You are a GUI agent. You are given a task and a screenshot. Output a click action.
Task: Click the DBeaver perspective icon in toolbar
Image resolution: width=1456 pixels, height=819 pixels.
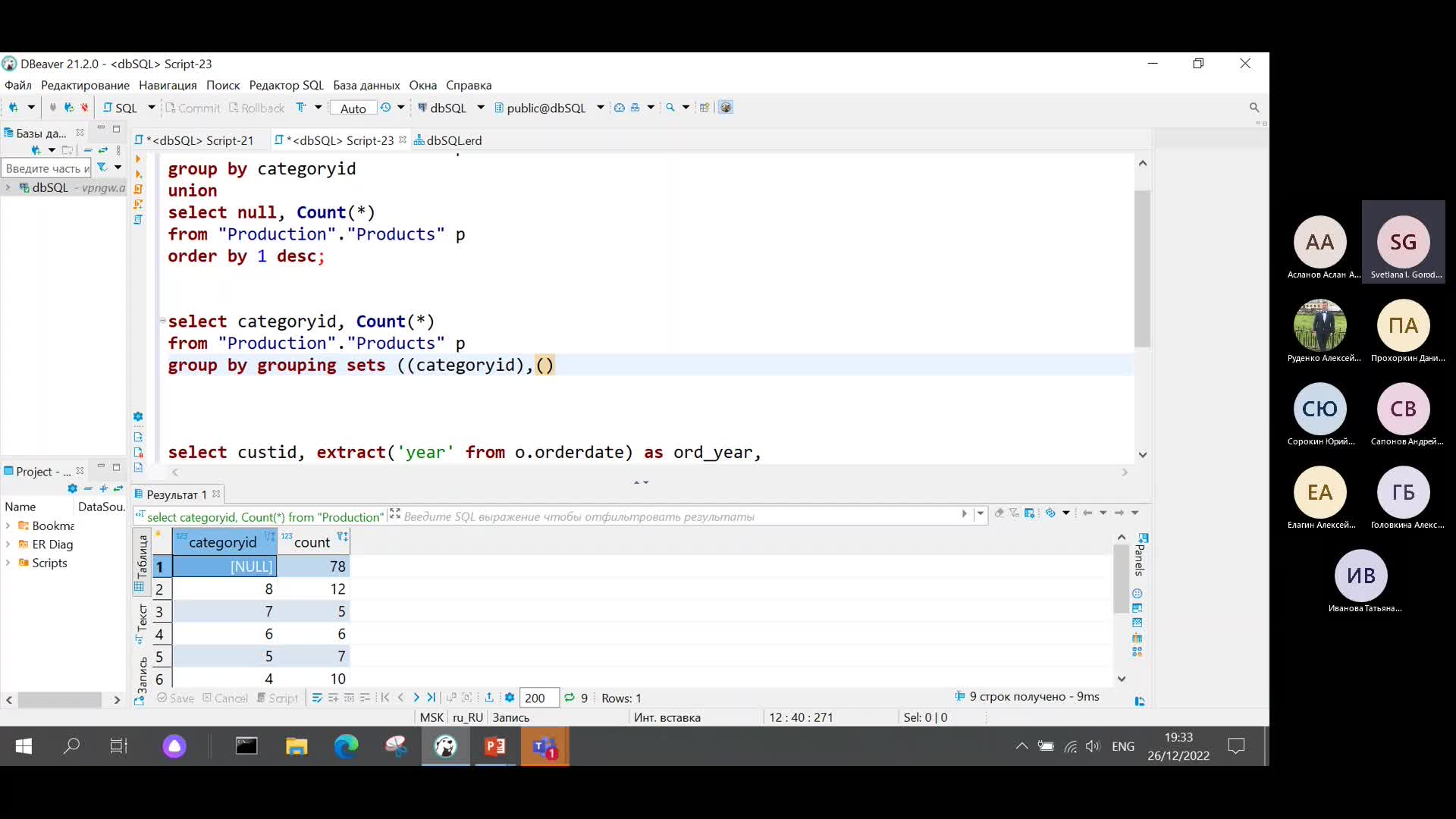tap(726, 108)
